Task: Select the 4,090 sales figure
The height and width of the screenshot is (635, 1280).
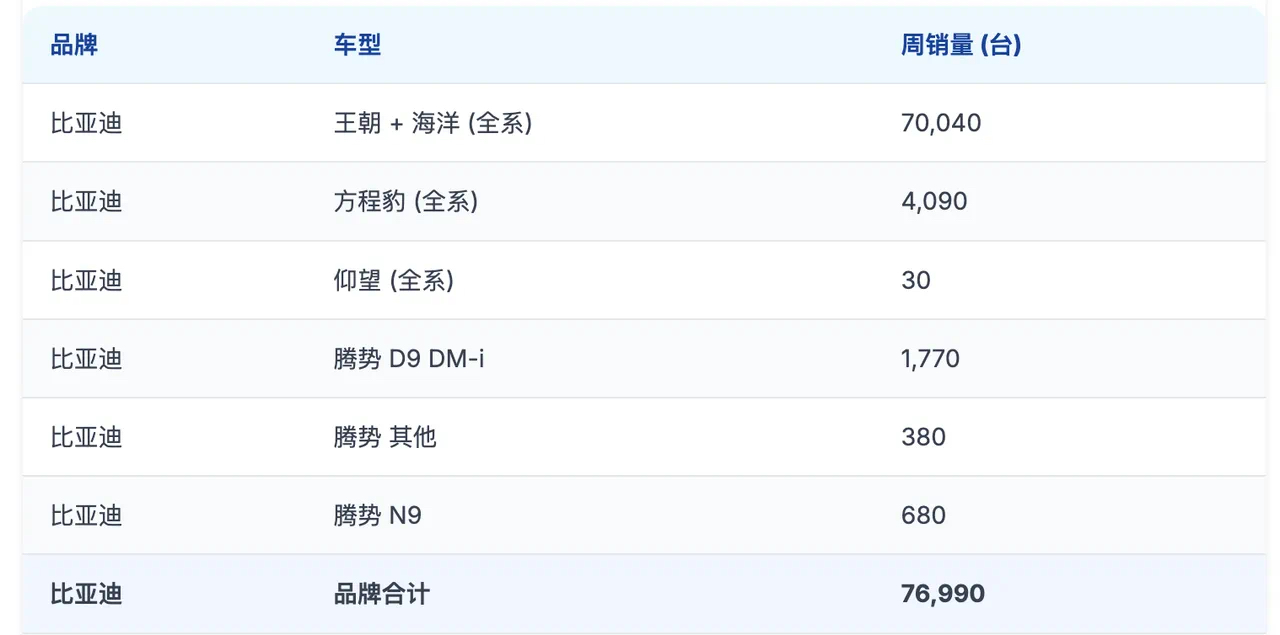Action: coord(934,201)
